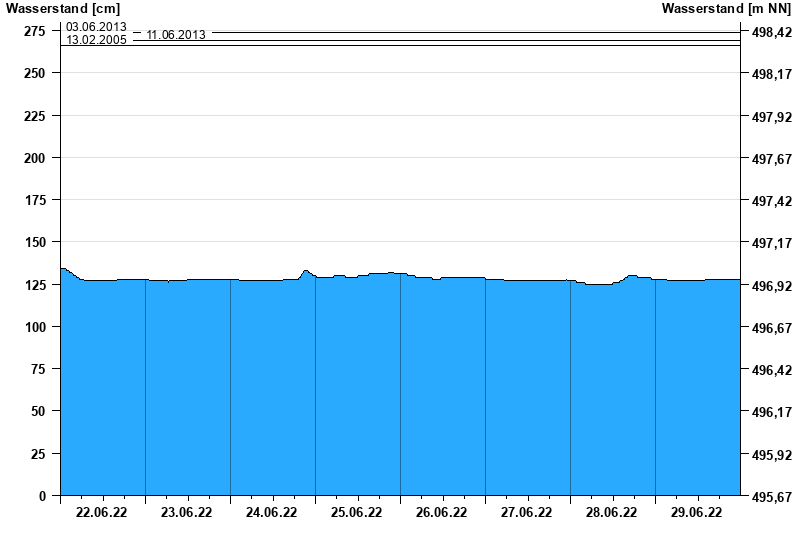Click the 29.06.22 date label

click(697, 512)
